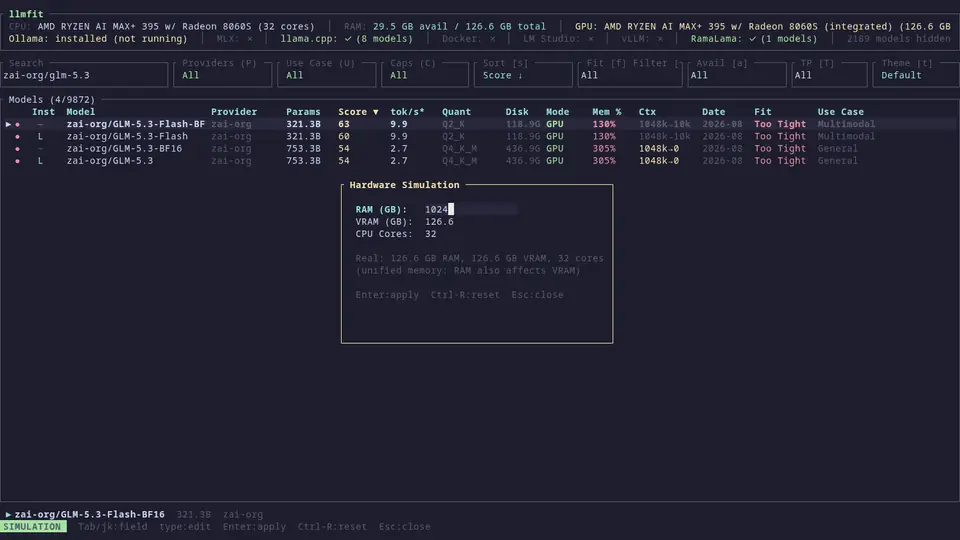960x540 pixels.
Task: Change the Sort option showing Score
Action: 523,75
